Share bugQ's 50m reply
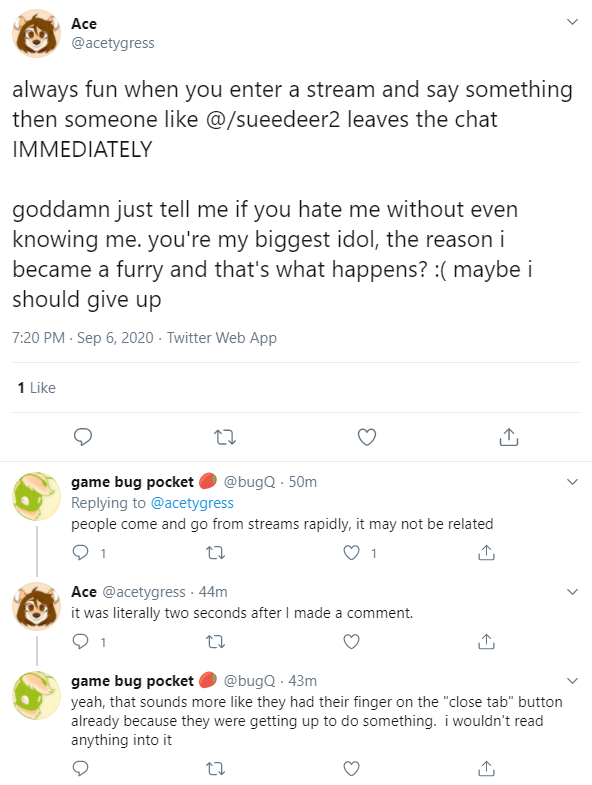The height and width of the screenshot is (785, 592). (x=486, y=553)
